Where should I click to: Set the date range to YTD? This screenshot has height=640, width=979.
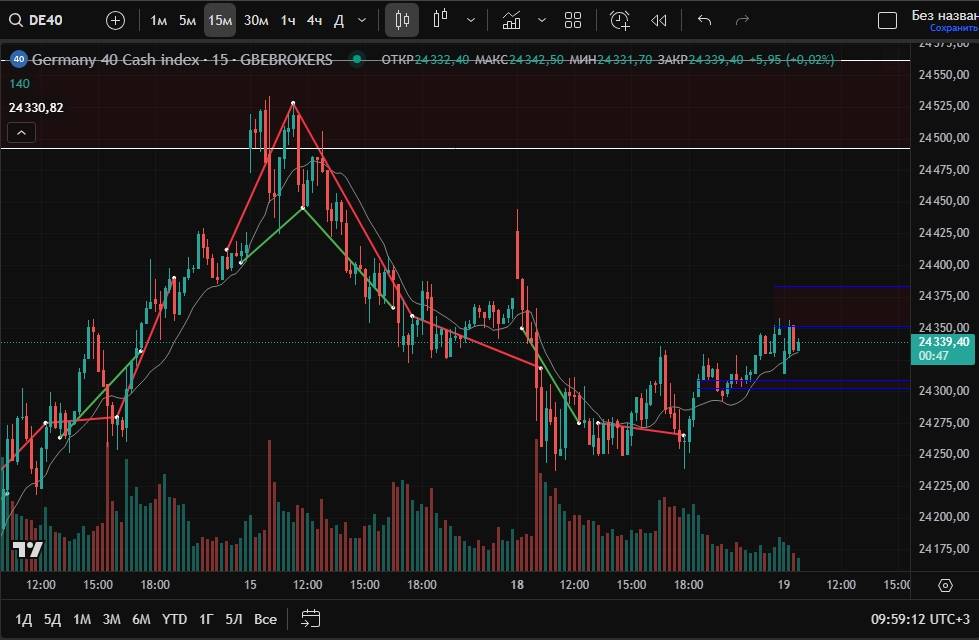click(x=174, y=619)
